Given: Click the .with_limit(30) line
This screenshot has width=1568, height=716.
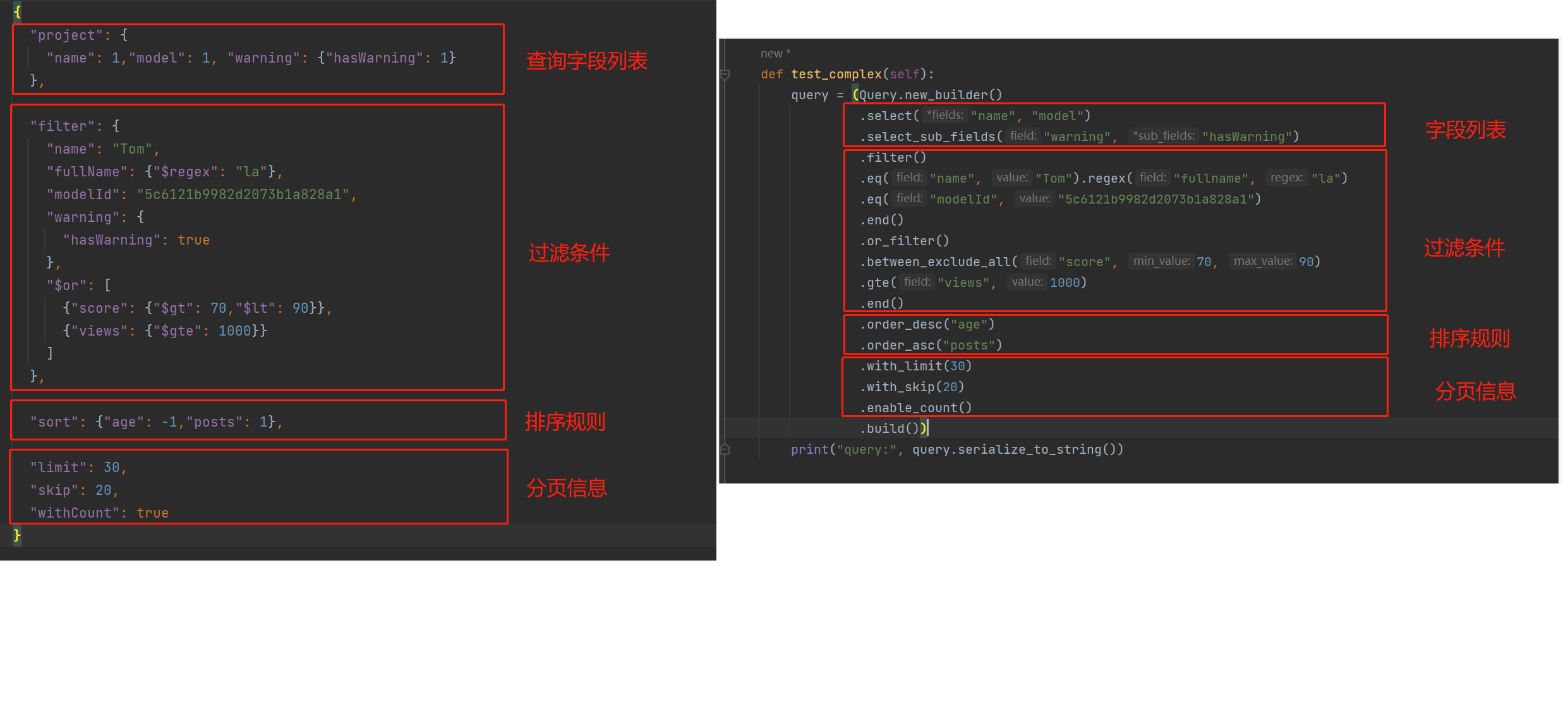Looking at the screenshot, I should (915, 366).
